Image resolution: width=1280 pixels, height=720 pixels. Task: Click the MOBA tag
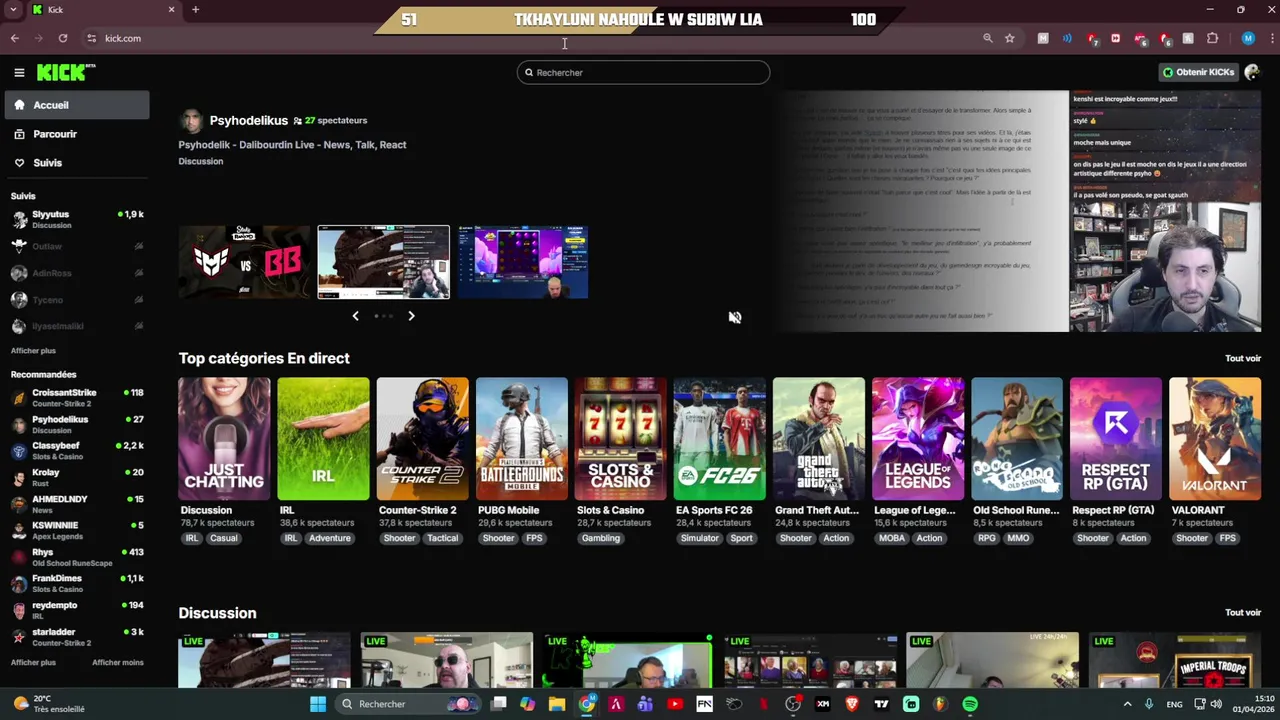[891, 538]
